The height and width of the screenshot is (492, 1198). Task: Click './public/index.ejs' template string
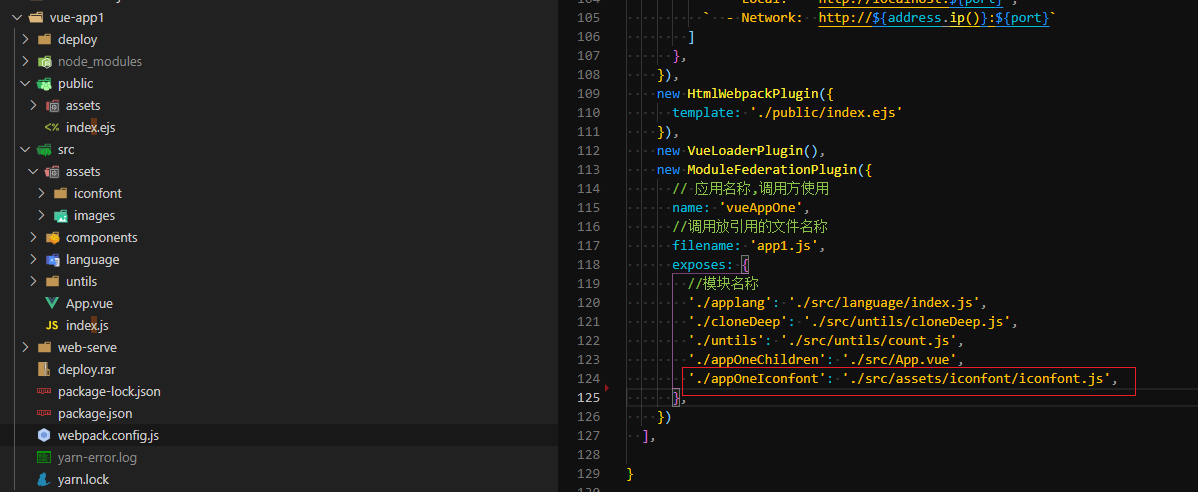(827, 113)
